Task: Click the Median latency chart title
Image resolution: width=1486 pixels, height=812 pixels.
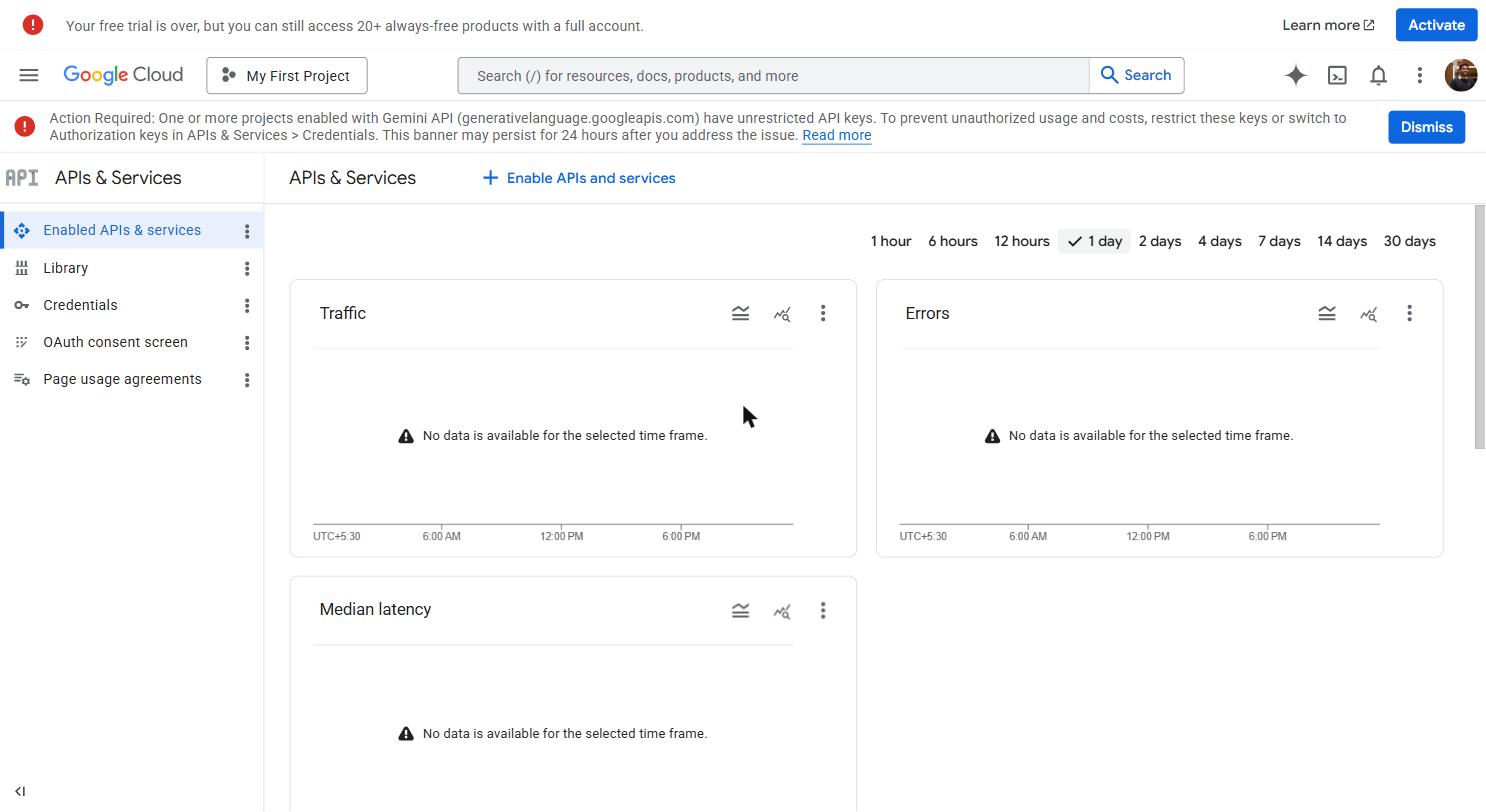Action: [x=375, y=610]
